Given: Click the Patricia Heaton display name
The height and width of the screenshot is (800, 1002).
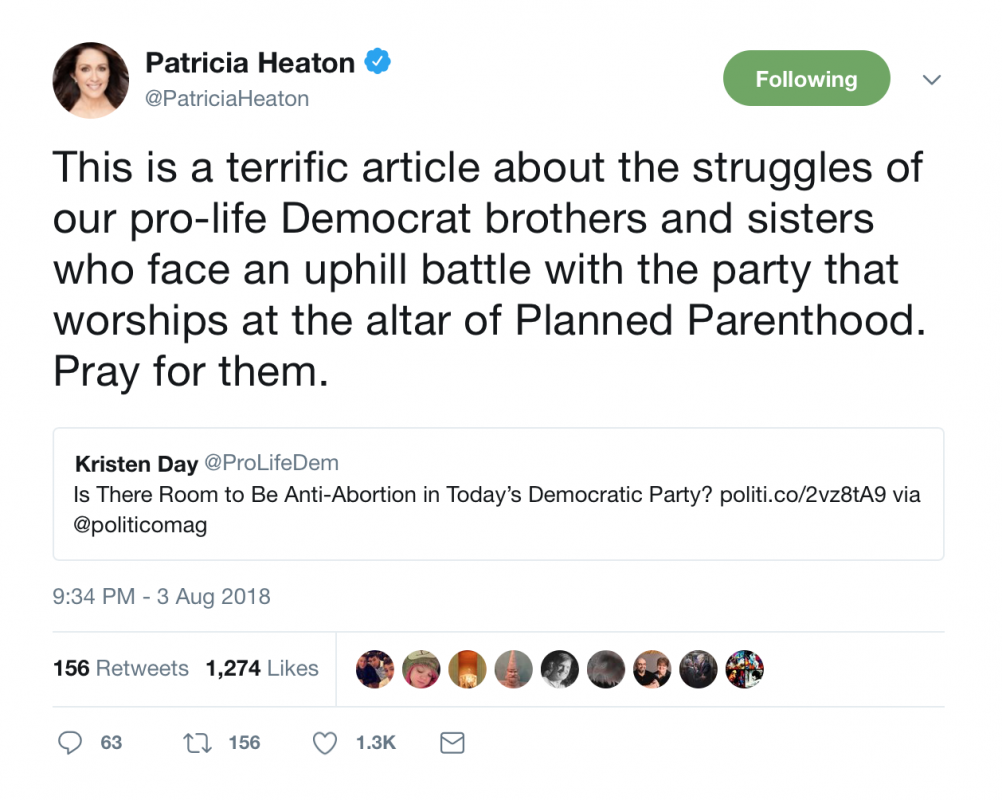Looking at the screenshot, I should coord(250,63).
